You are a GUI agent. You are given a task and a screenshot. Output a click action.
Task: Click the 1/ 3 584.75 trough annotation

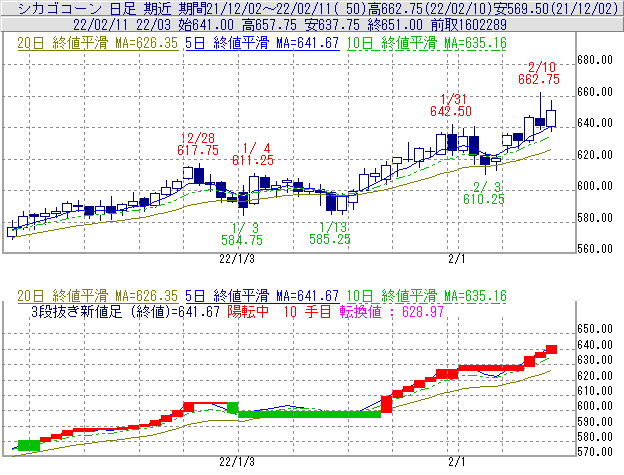coord(242,234)
